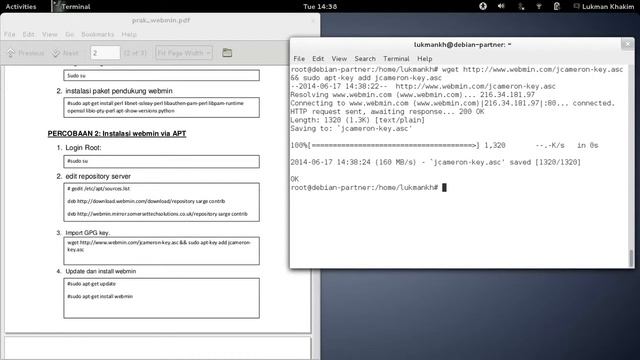Open the Lukman Khakim user menu
This screenshot has width=640, height=360.
click(608, 7)
